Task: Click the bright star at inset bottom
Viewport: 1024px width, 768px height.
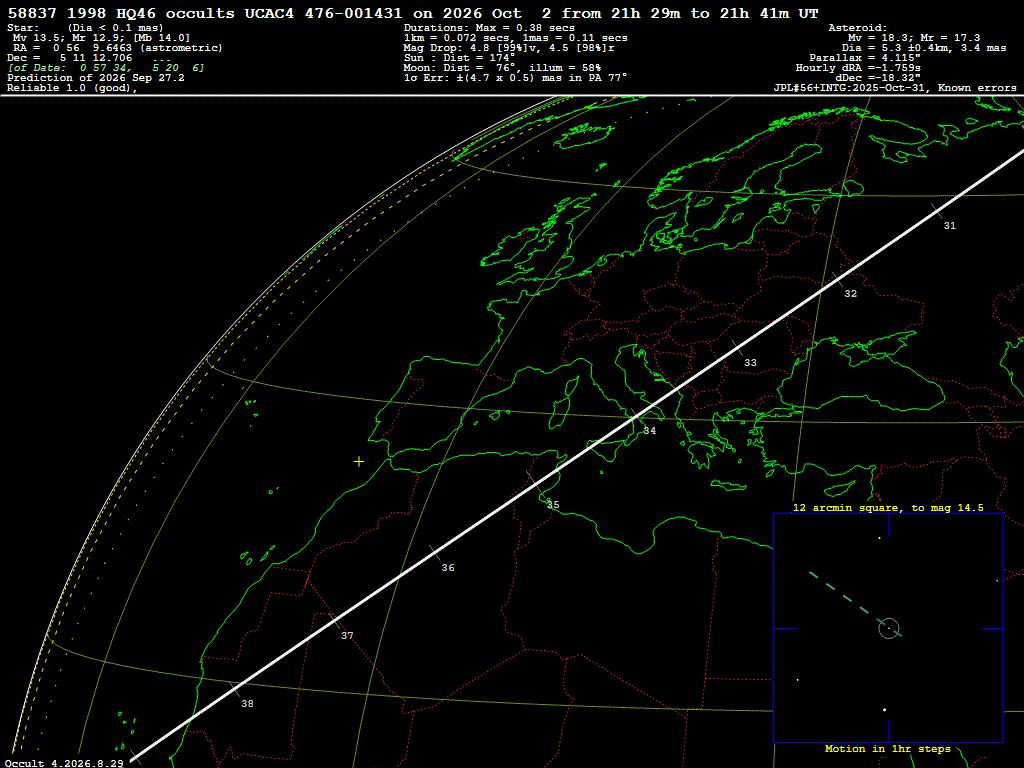Action: 885,710
